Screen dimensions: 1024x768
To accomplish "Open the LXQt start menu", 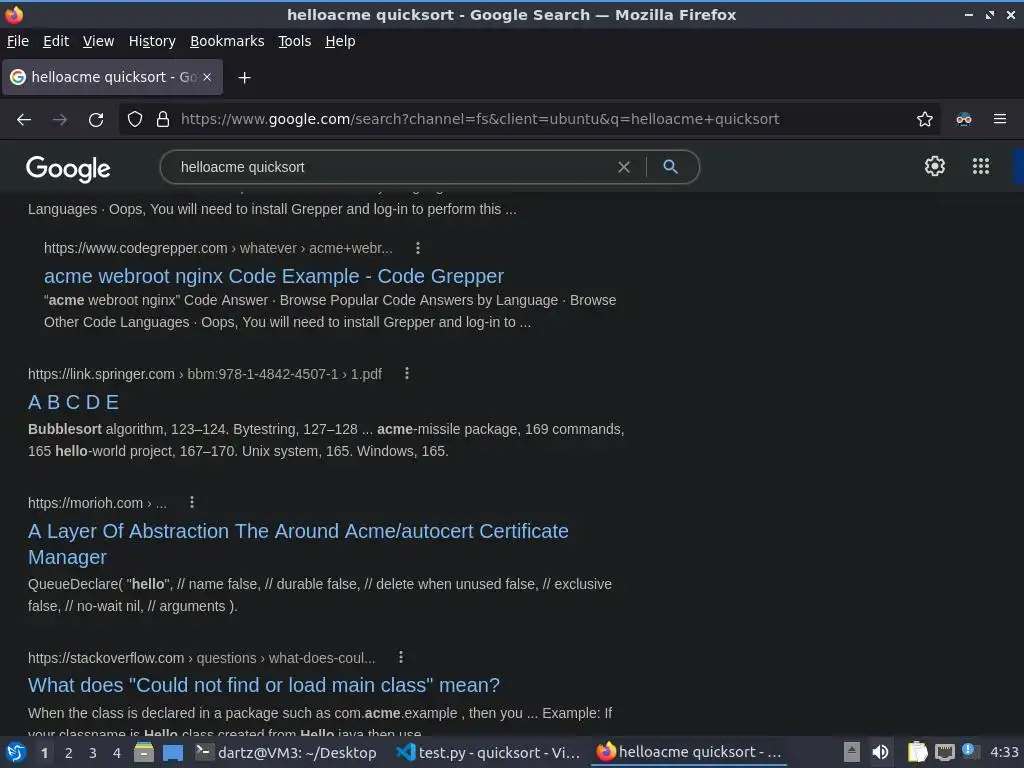I will click(x=16, y=752).
